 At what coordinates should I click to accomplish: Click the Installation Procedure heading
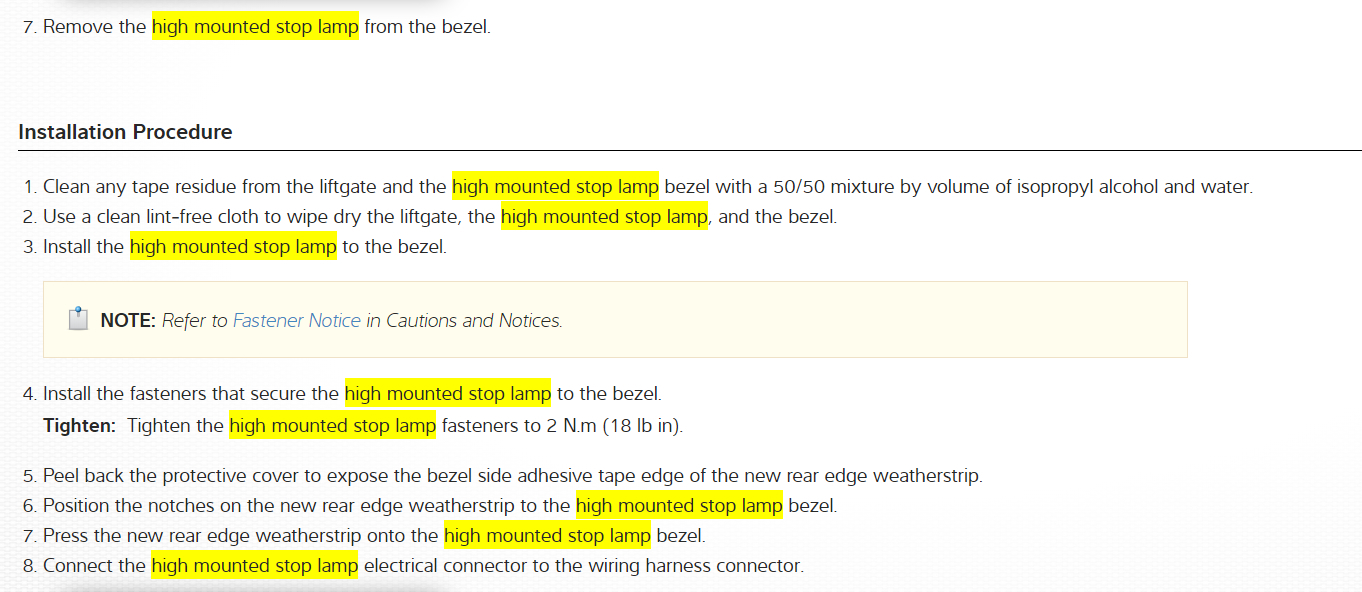coord(125,132)
